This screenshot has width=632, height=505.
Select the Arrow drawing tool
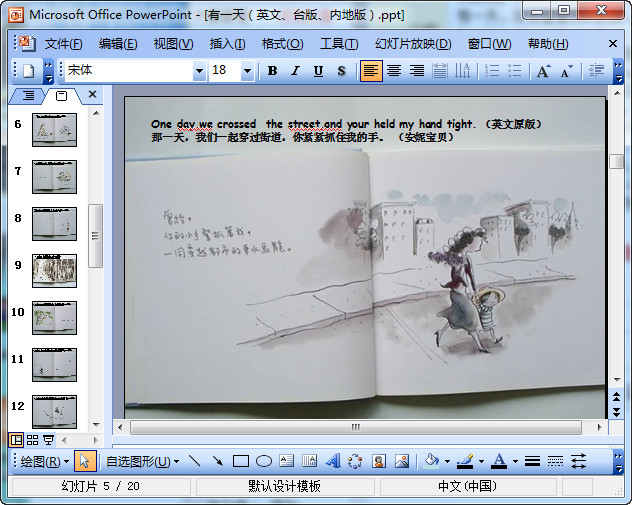point(218,461)
